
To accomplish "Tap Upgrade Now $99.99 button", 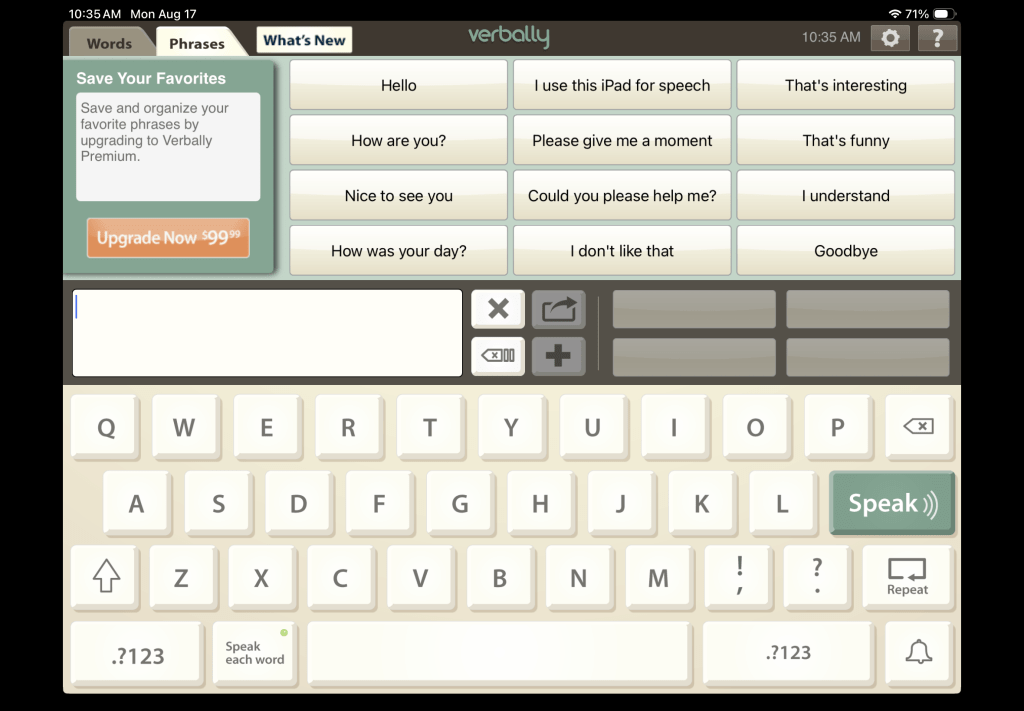I will [x=168, y=238].
